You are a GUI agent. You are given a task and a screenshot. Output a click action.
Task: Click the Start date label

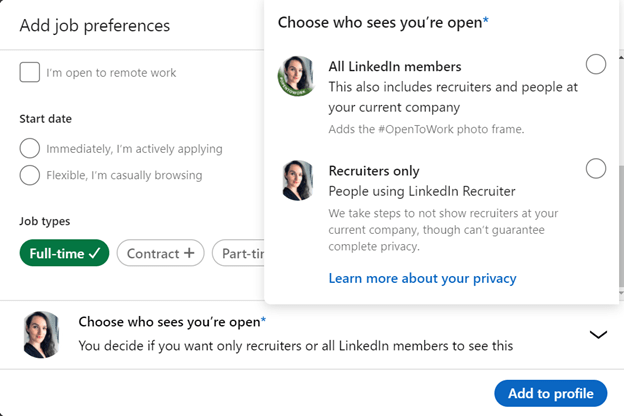coord(45,119)
